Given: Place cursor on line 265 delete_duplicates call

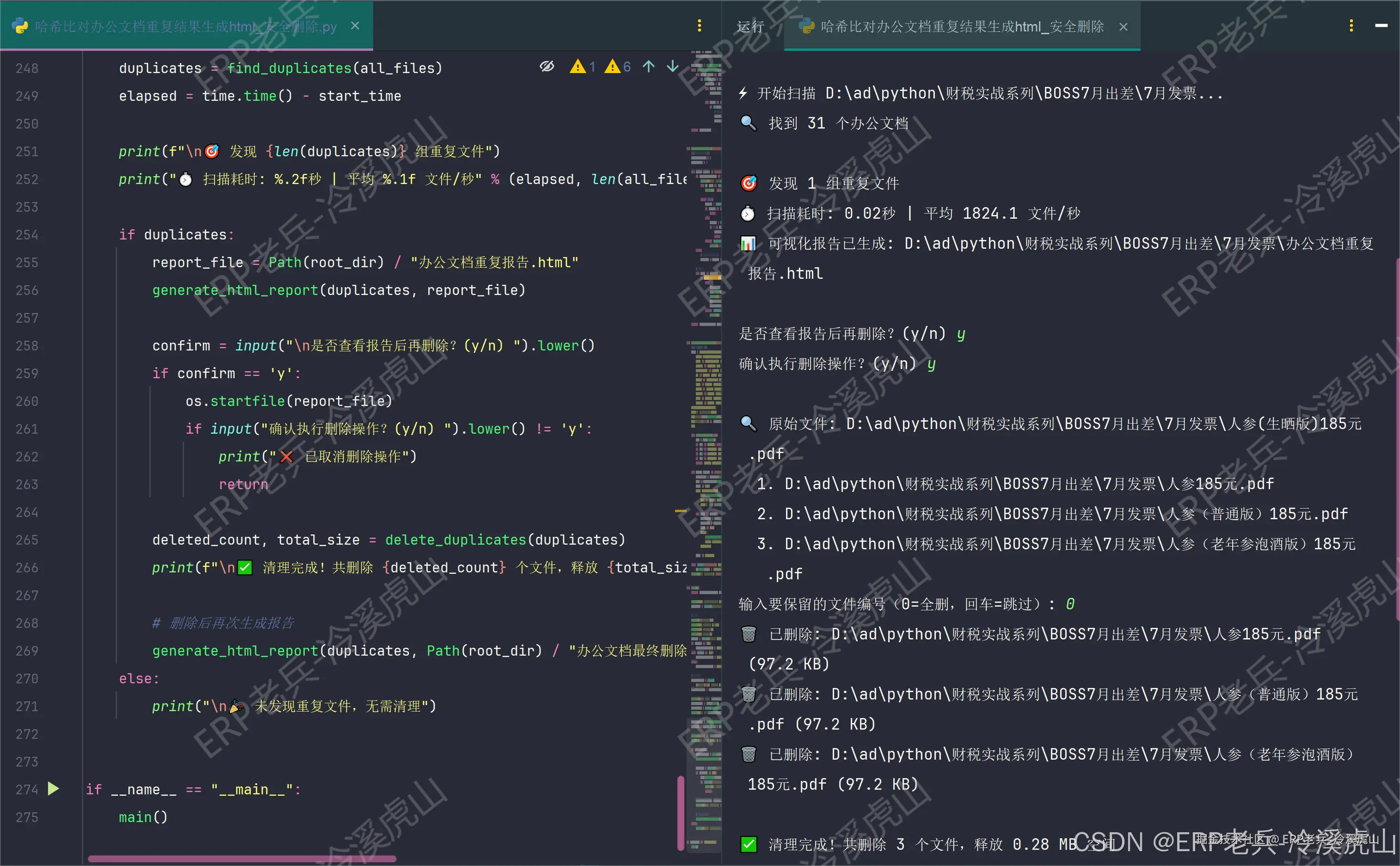Looking at the screenshot, I should pos(455,540).
